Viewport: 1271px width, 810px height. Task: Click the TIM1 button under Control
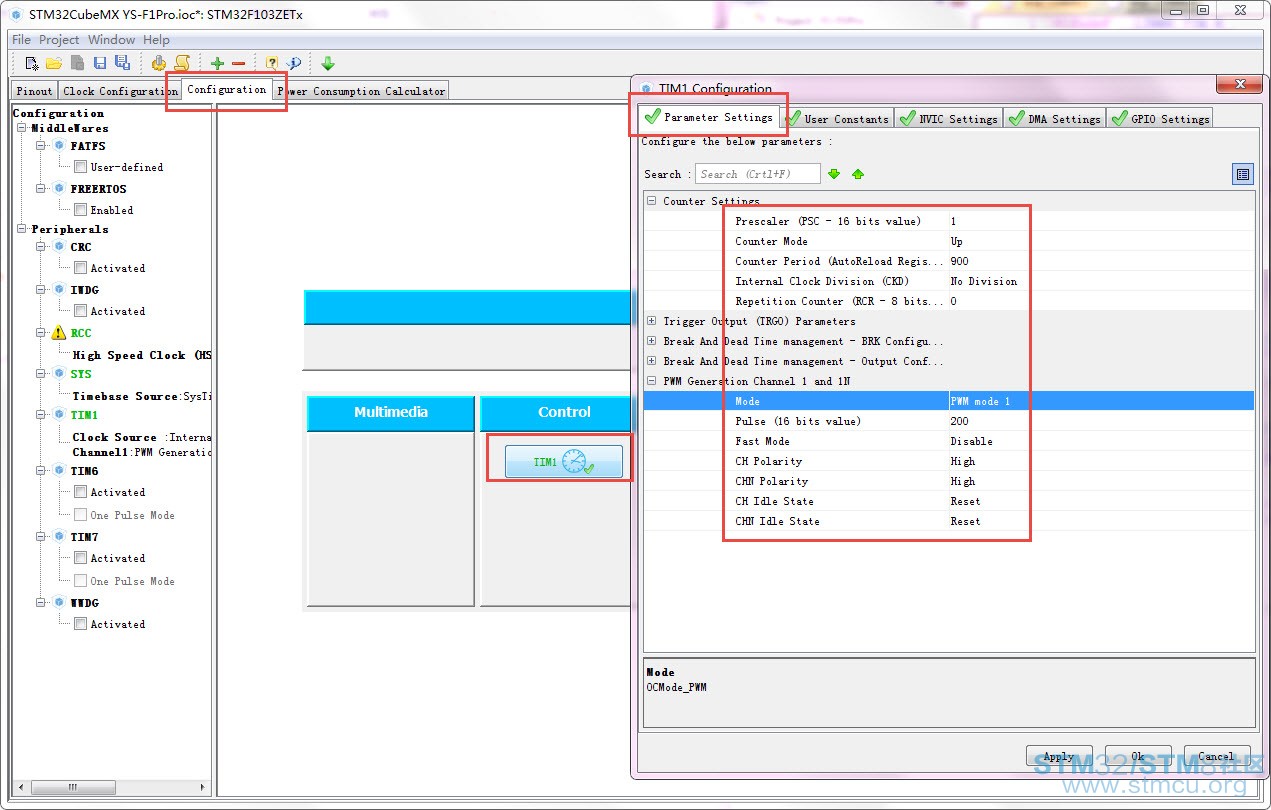point(564,462)
